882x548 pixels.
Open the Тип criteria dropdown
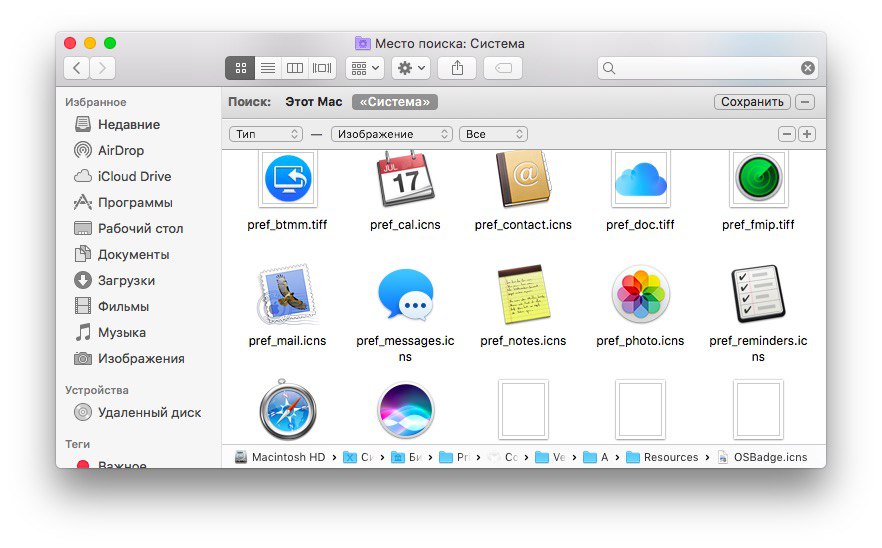266,134
